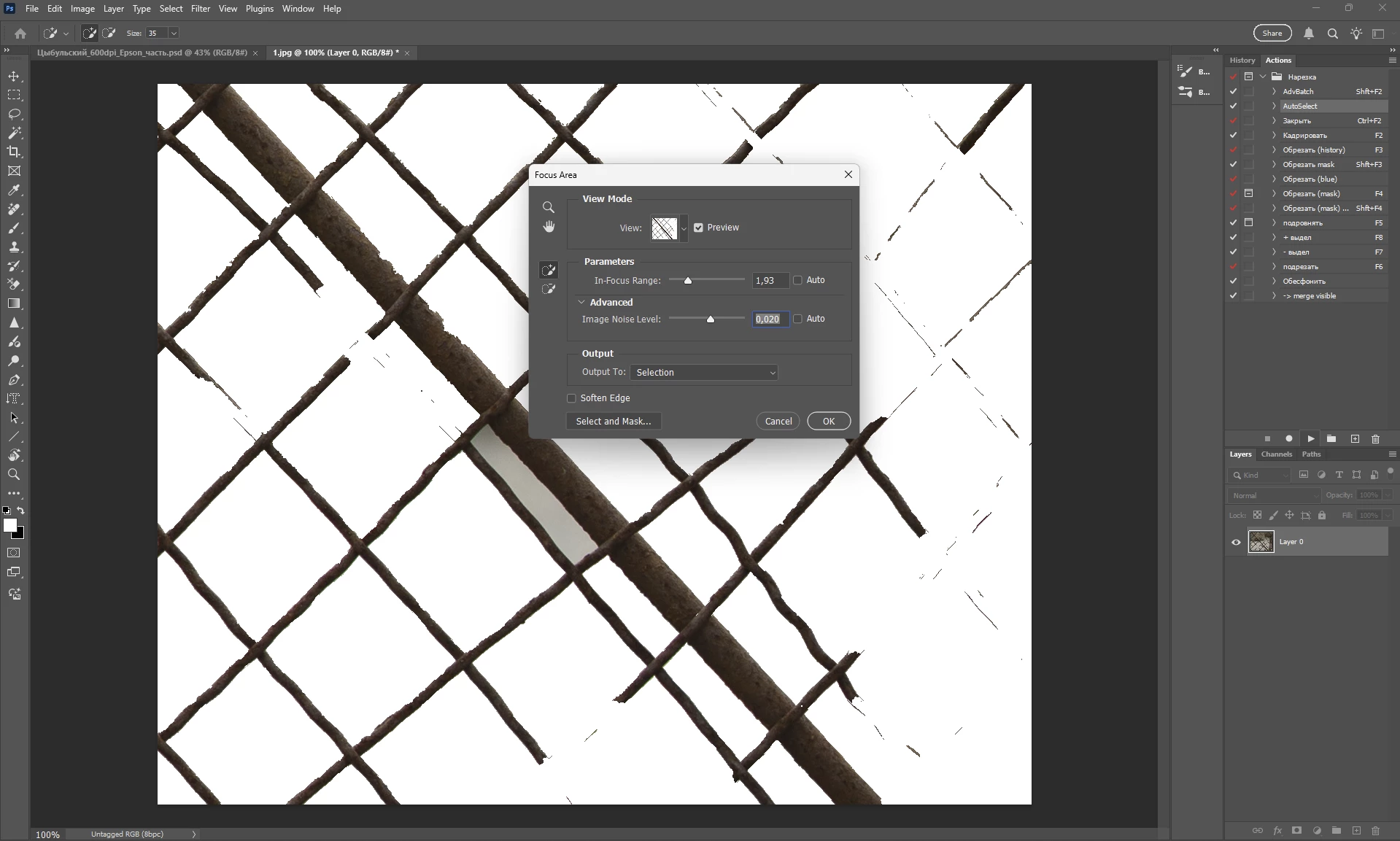Open the Size dropdown in options bar
The image size is (1400, 841).
(x=174, y=34)
